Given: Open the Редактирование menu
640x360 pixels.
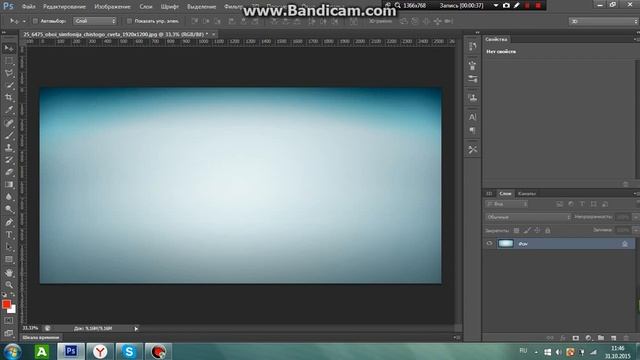Looking at the screenshot, I should click(64, 7).
